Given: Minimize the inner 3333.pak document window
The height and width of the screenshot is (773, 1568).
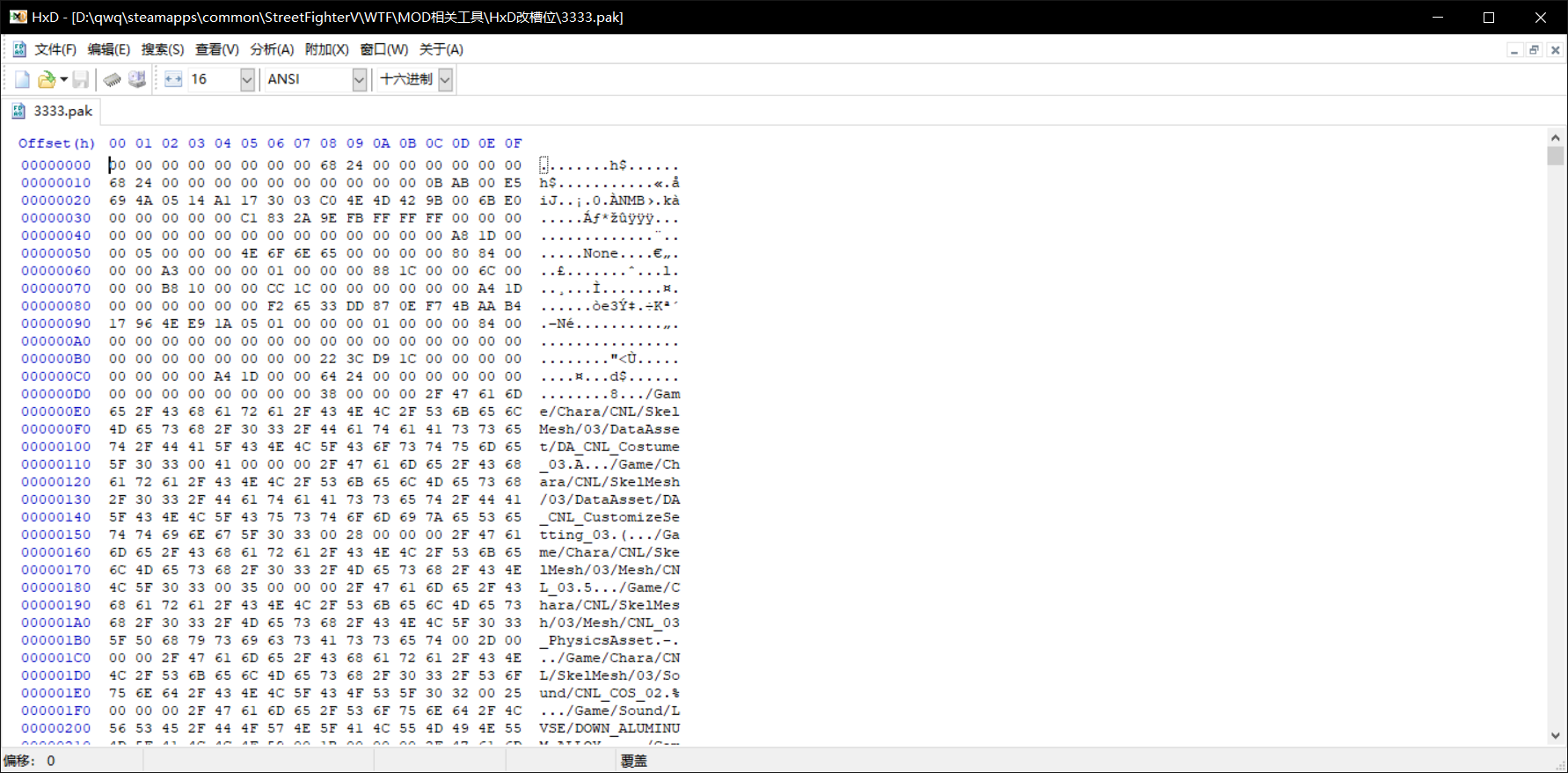Looking at the screenshot, I should coord(1514,50).
